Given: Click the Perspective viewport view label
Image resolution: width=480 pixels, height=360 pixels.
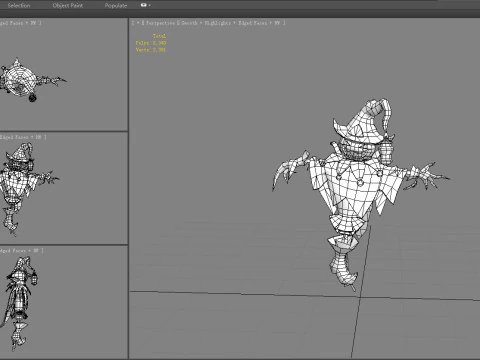Looking at the screenshot, I should pos(160,23).
